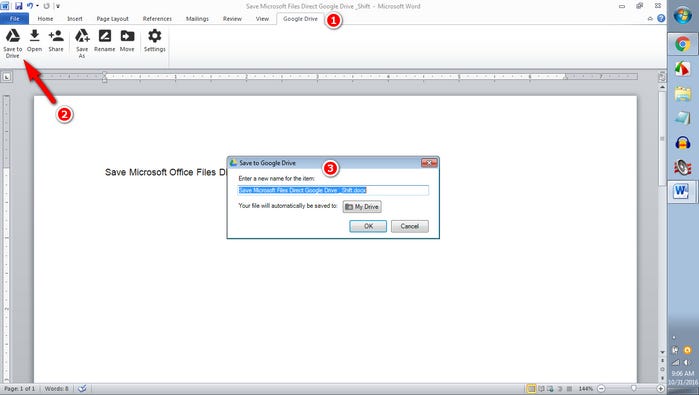Switch to the Mailings tab
699x395 pixels.
tap(197, 19)
